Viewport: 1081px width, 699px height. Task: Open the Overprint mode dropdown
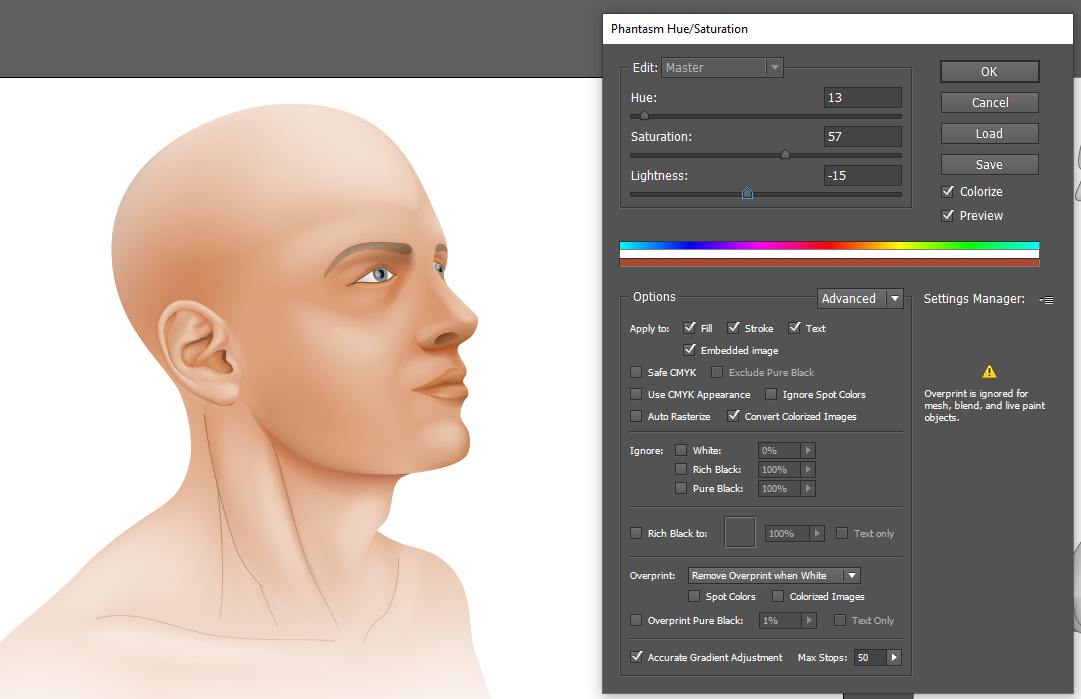tap(774, 576)
